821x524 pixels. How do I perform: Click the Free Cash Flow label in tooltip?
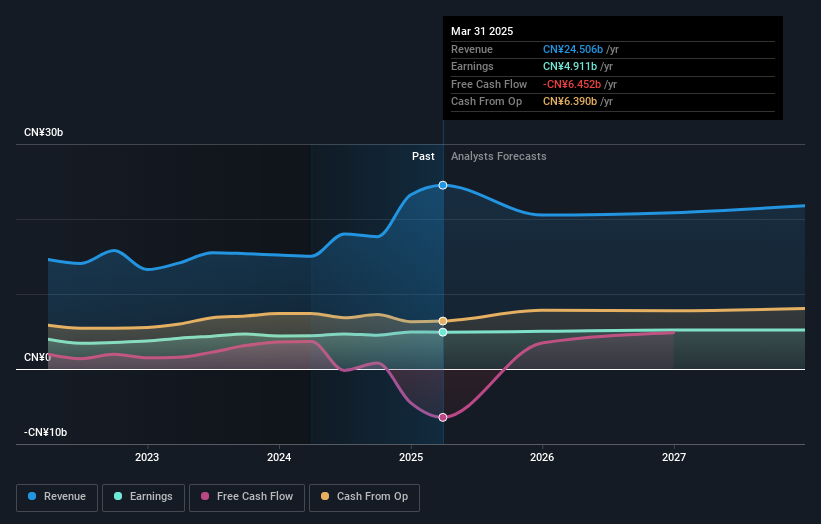click(489, 84)
